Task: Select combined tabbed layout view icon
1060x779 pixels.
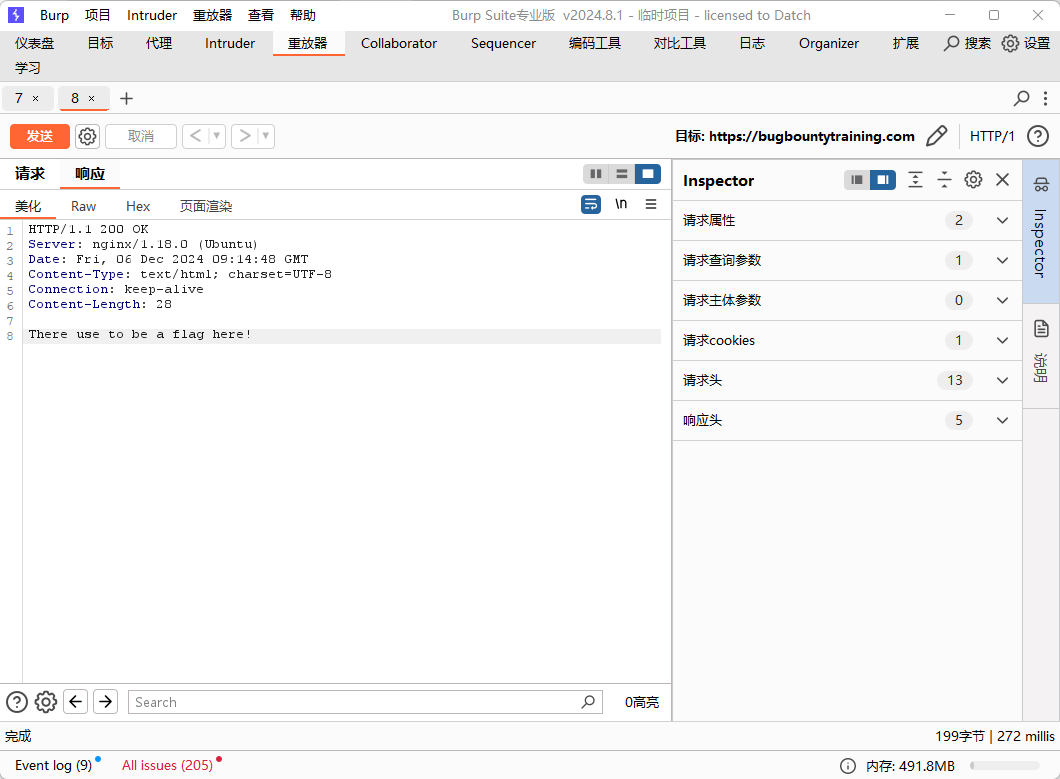Action: click(x=648, y=174)
